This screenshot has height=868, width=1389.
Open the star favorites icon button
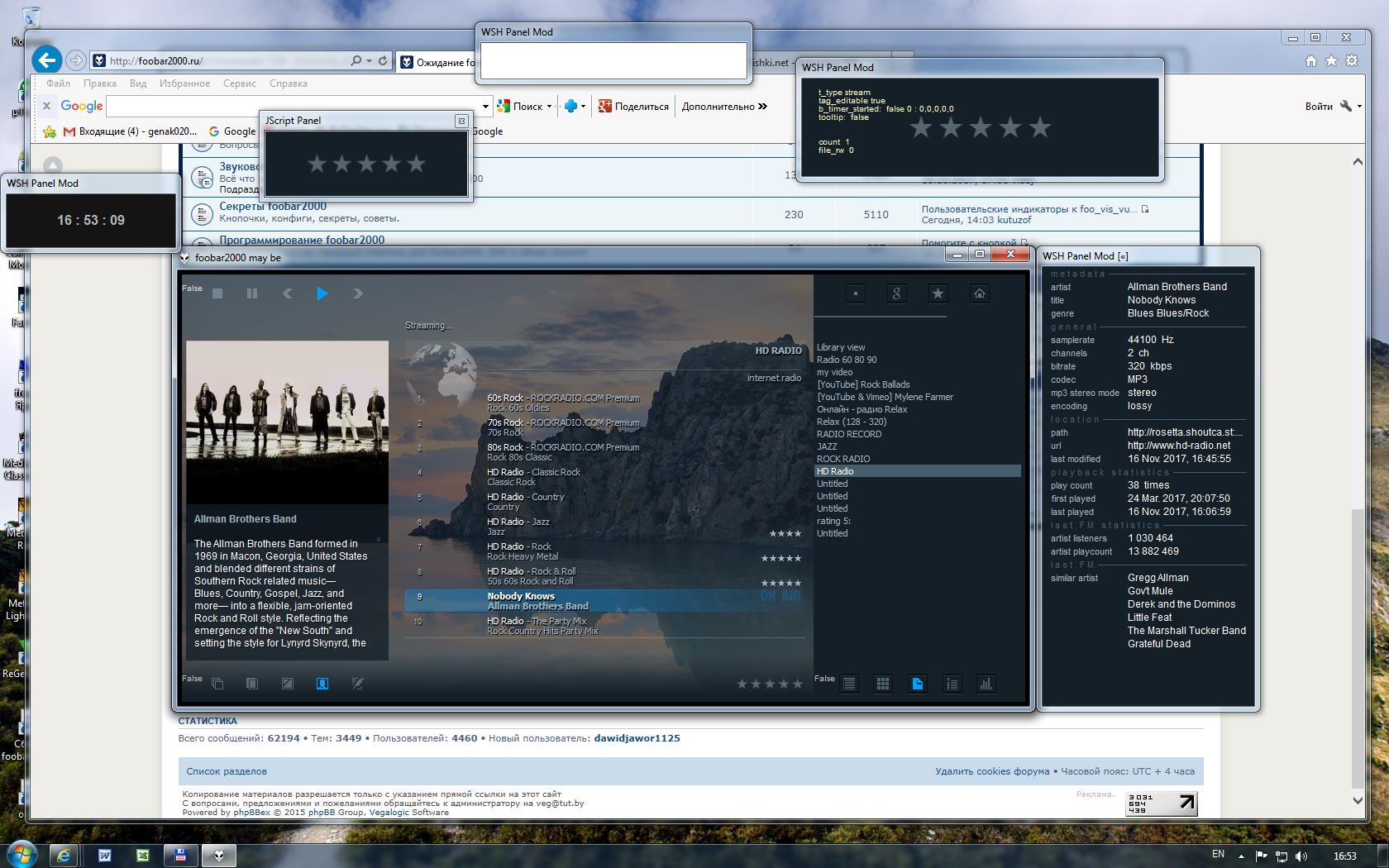pyautogui.click(x=938, y=293)
